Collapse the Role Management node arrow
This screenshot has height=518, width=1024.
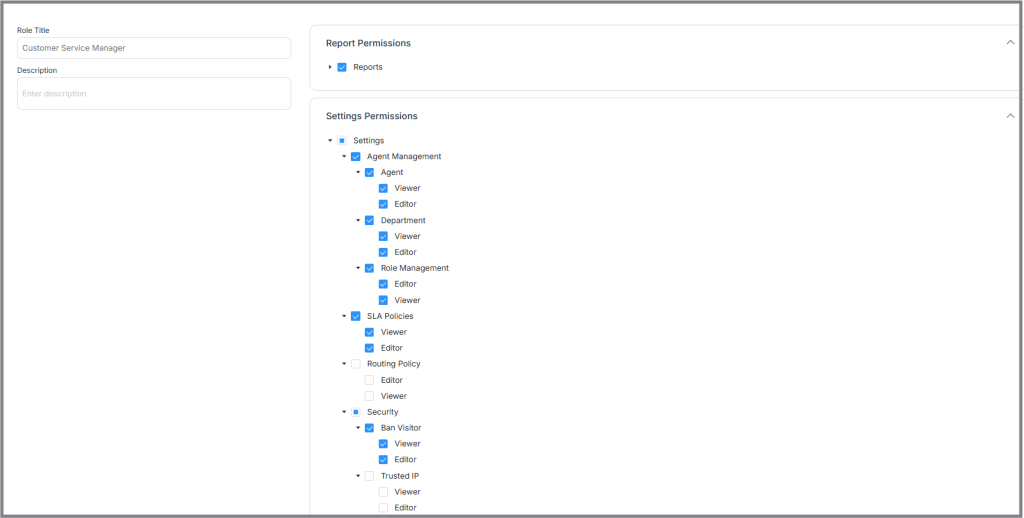[x=358, y=268]
